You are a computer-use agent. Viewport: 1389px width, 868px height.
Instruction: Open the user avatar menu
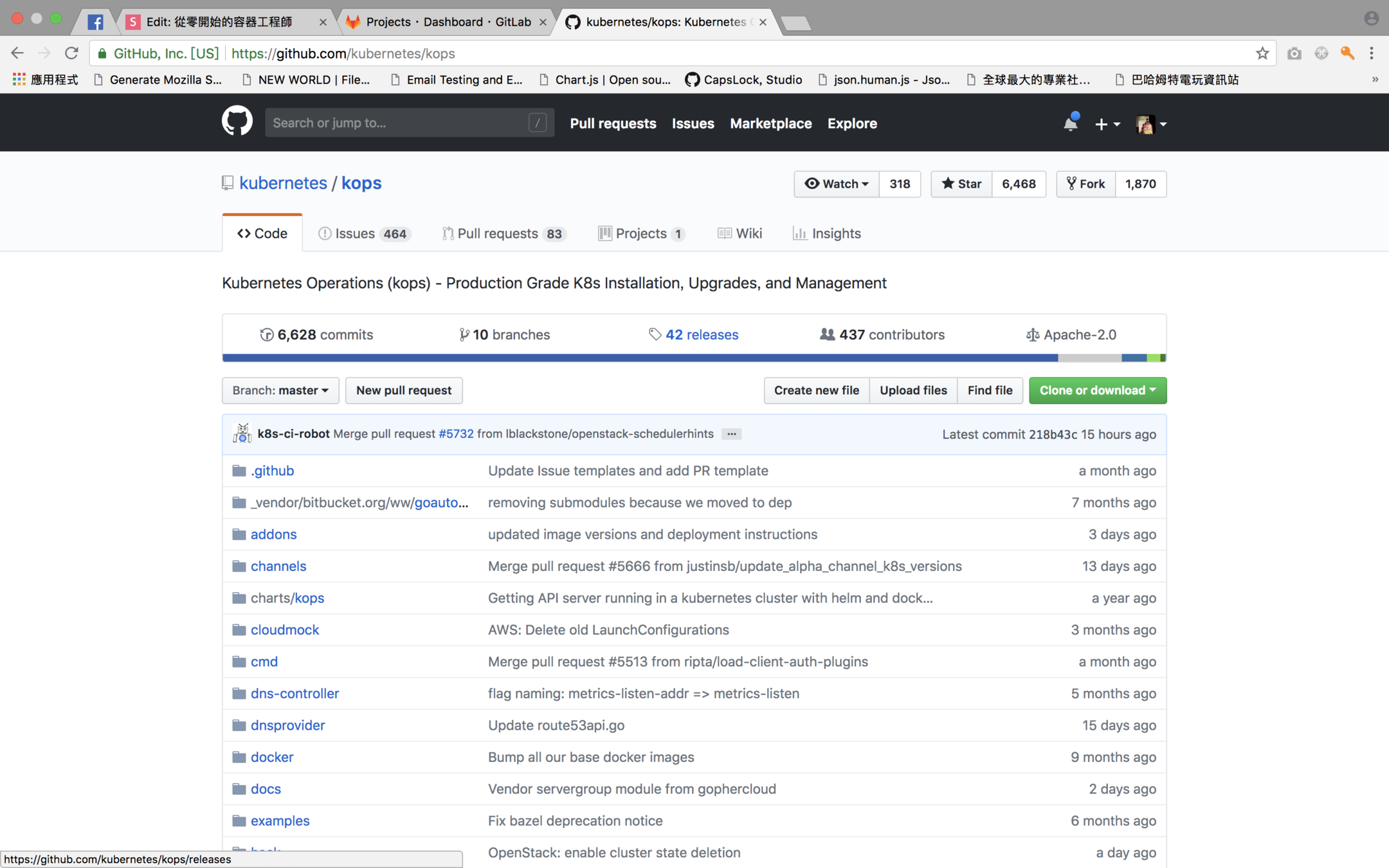coord(1150,123)
